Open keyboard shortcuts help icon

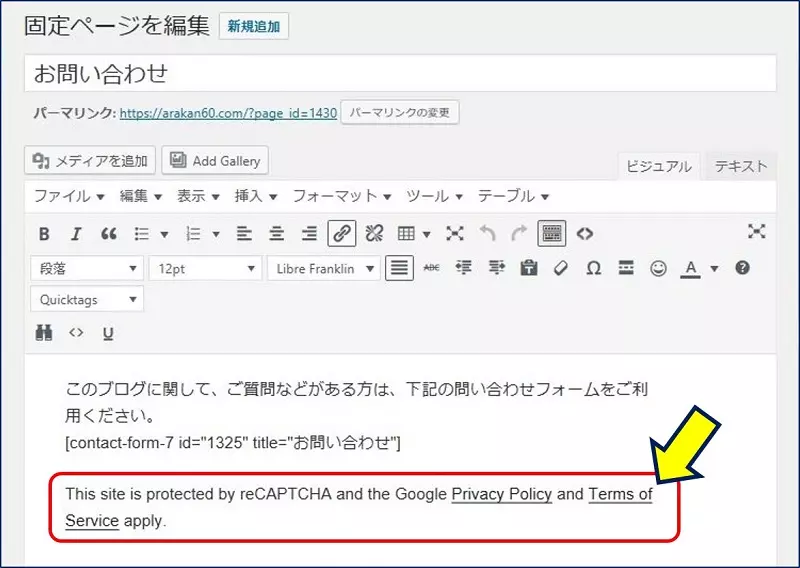click(742, 268)
